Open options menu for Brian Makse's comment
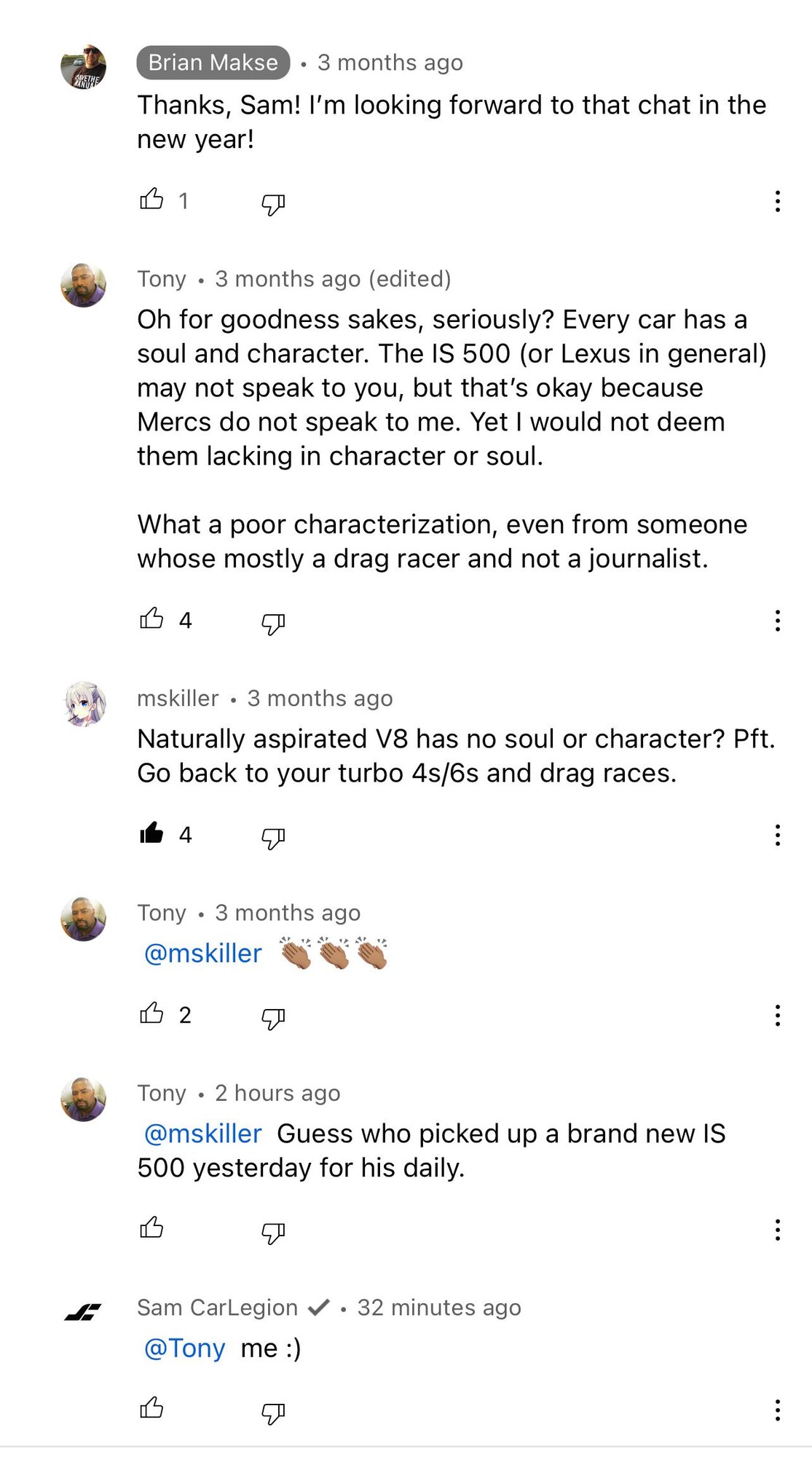This screenshot has width=812, height=1457. coord(778,201)
